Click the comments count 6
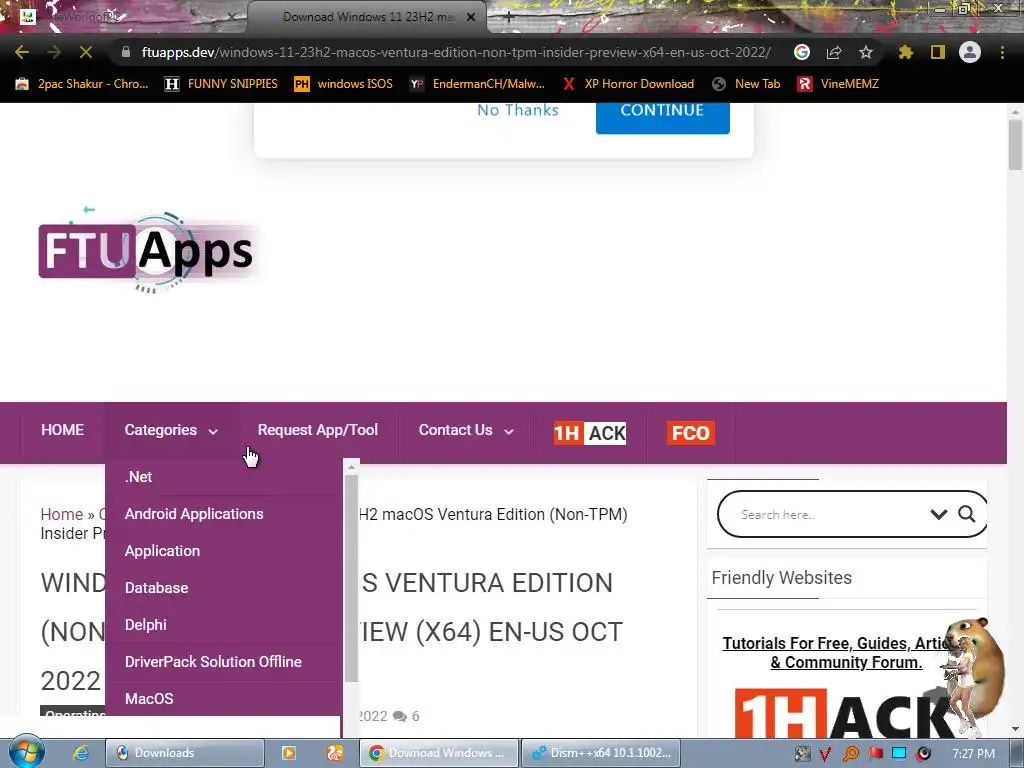 tap(406, 716)
